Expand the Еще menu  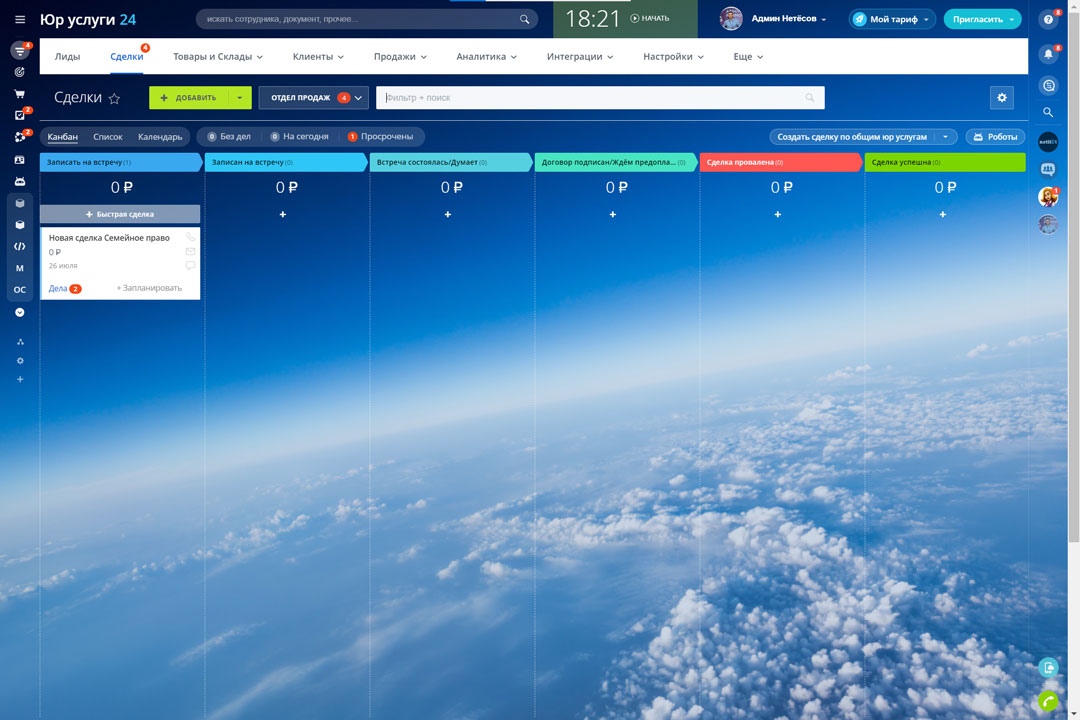(748, 56)
